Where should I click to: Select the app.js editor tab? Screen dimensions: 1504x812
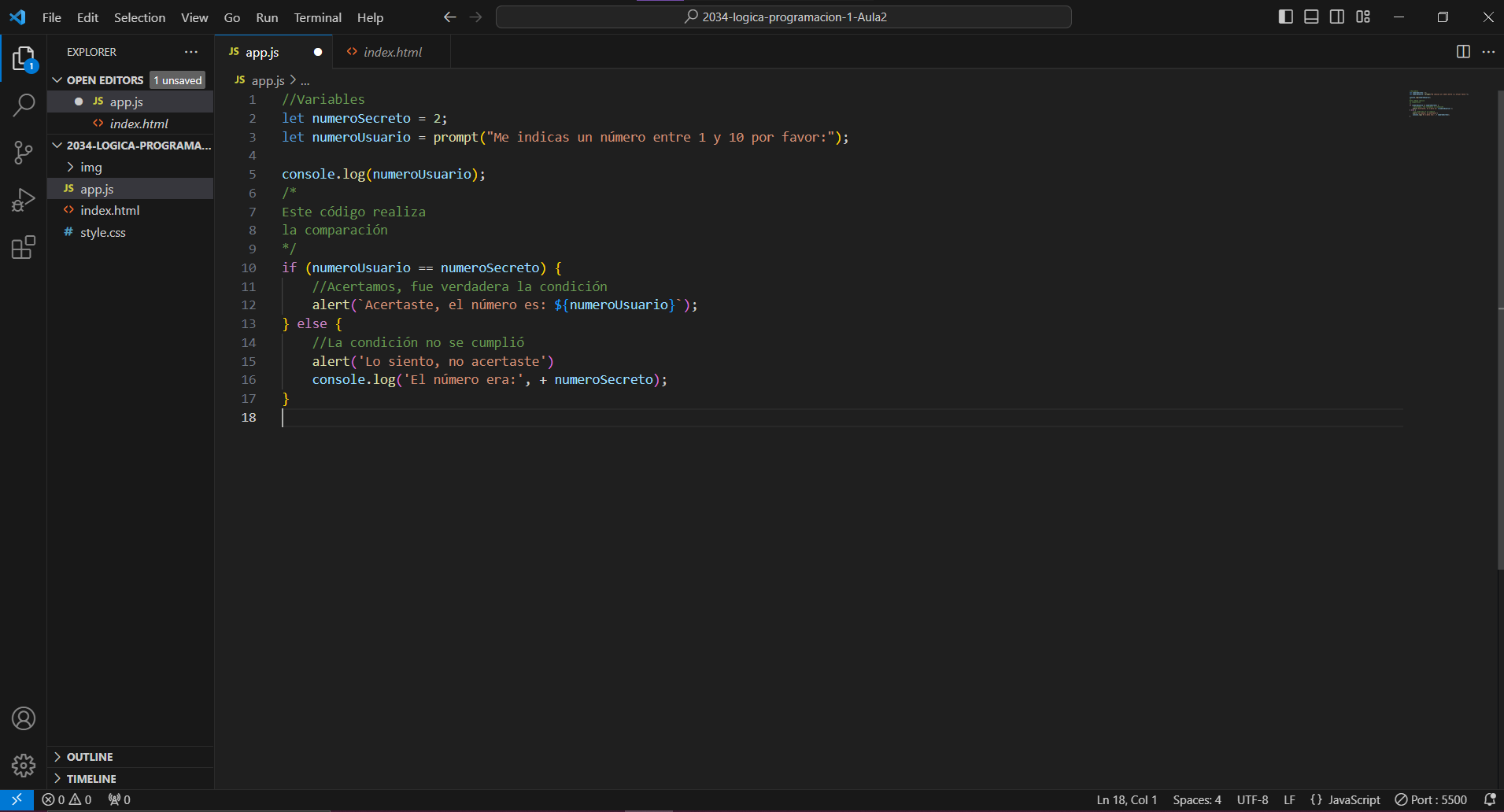(274, 52)
